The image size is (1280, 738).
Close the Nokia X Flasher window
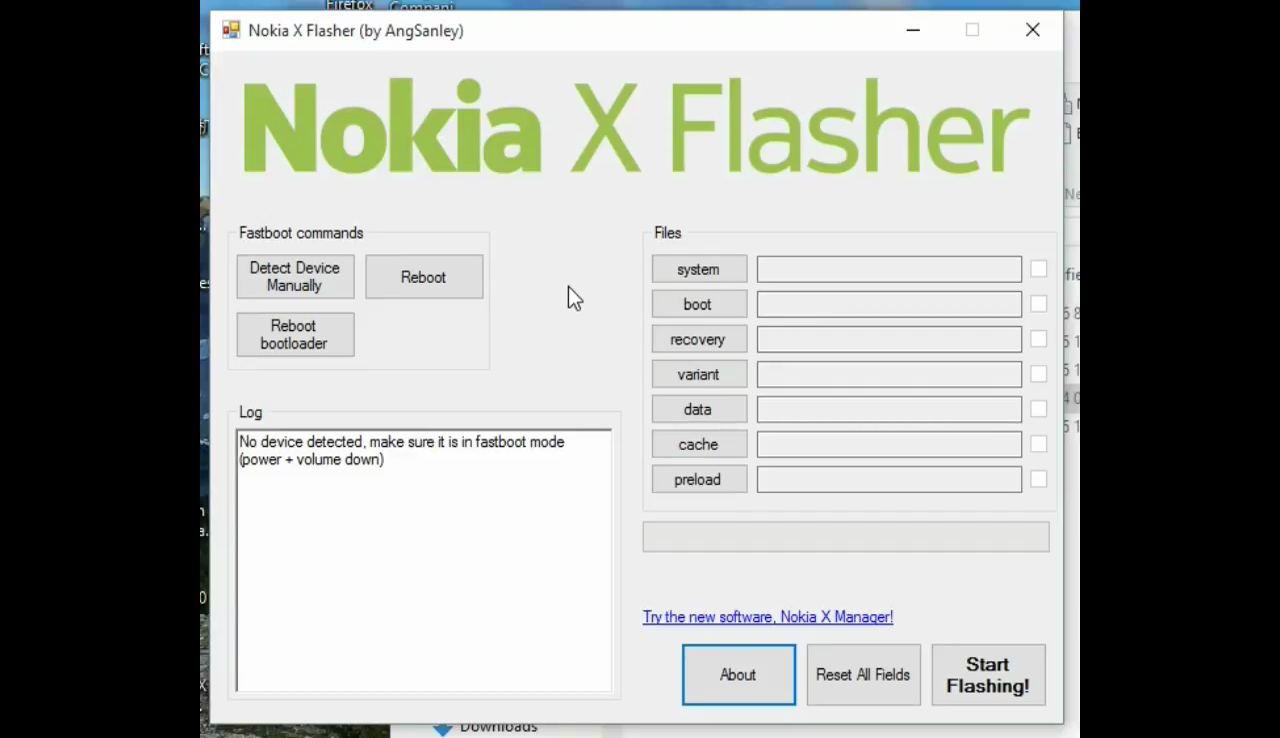click(1033, 30)
